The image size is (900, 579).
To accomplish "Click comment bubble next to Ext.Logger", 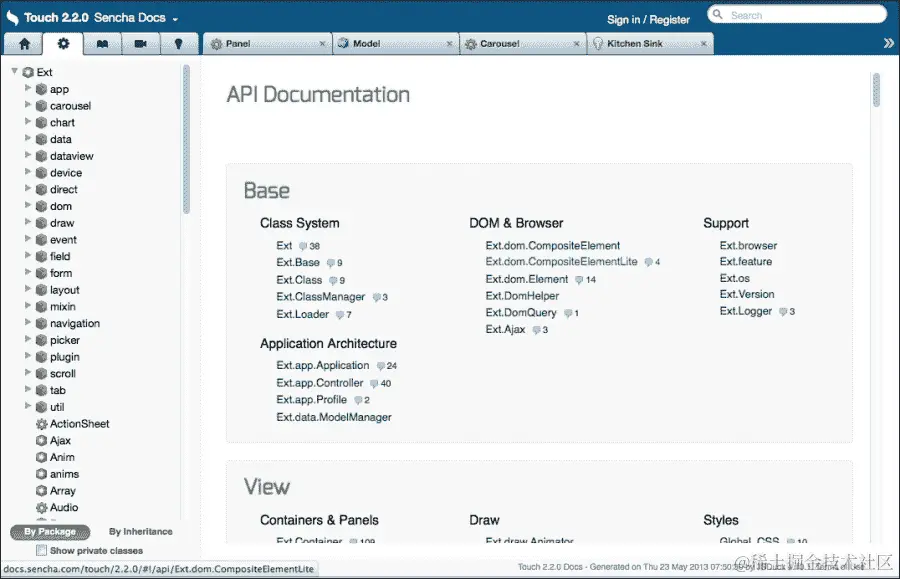I will 783,312.
